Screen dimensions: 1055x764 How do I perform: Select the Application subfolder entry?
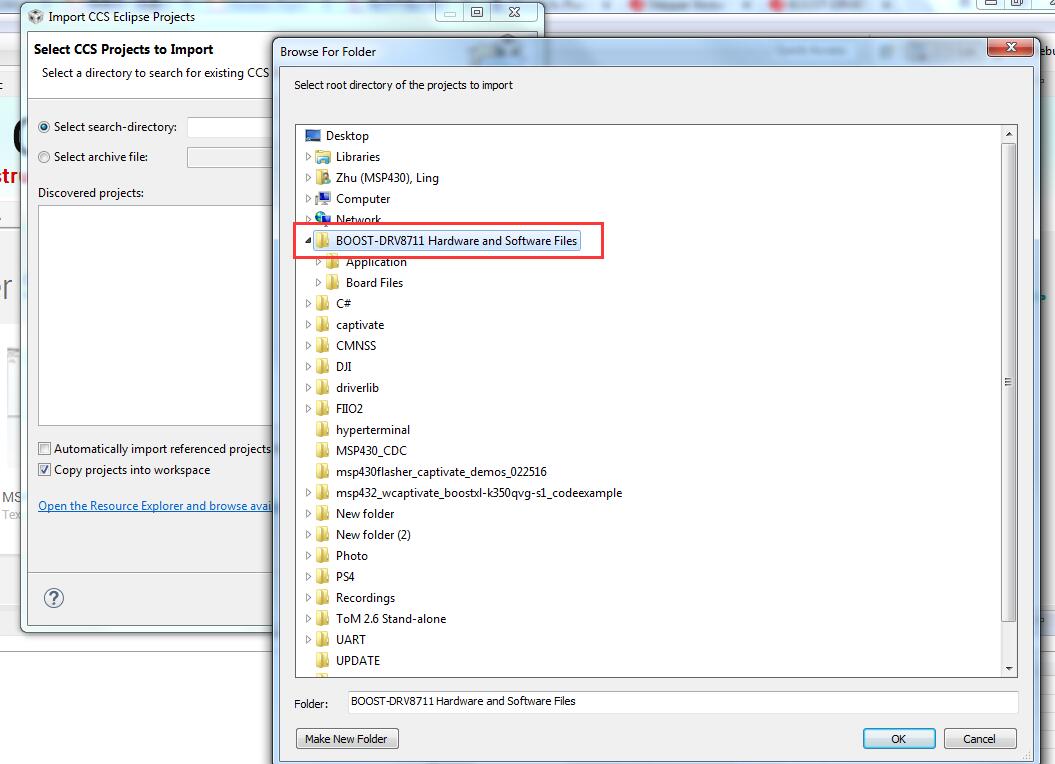(x=376, y=262)
